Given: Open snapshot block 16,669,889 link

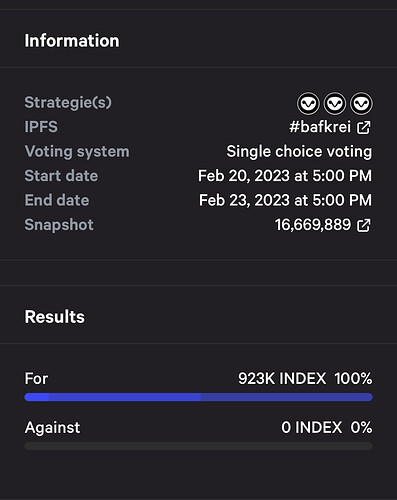Looking at the screenshot, I should 313,225.
